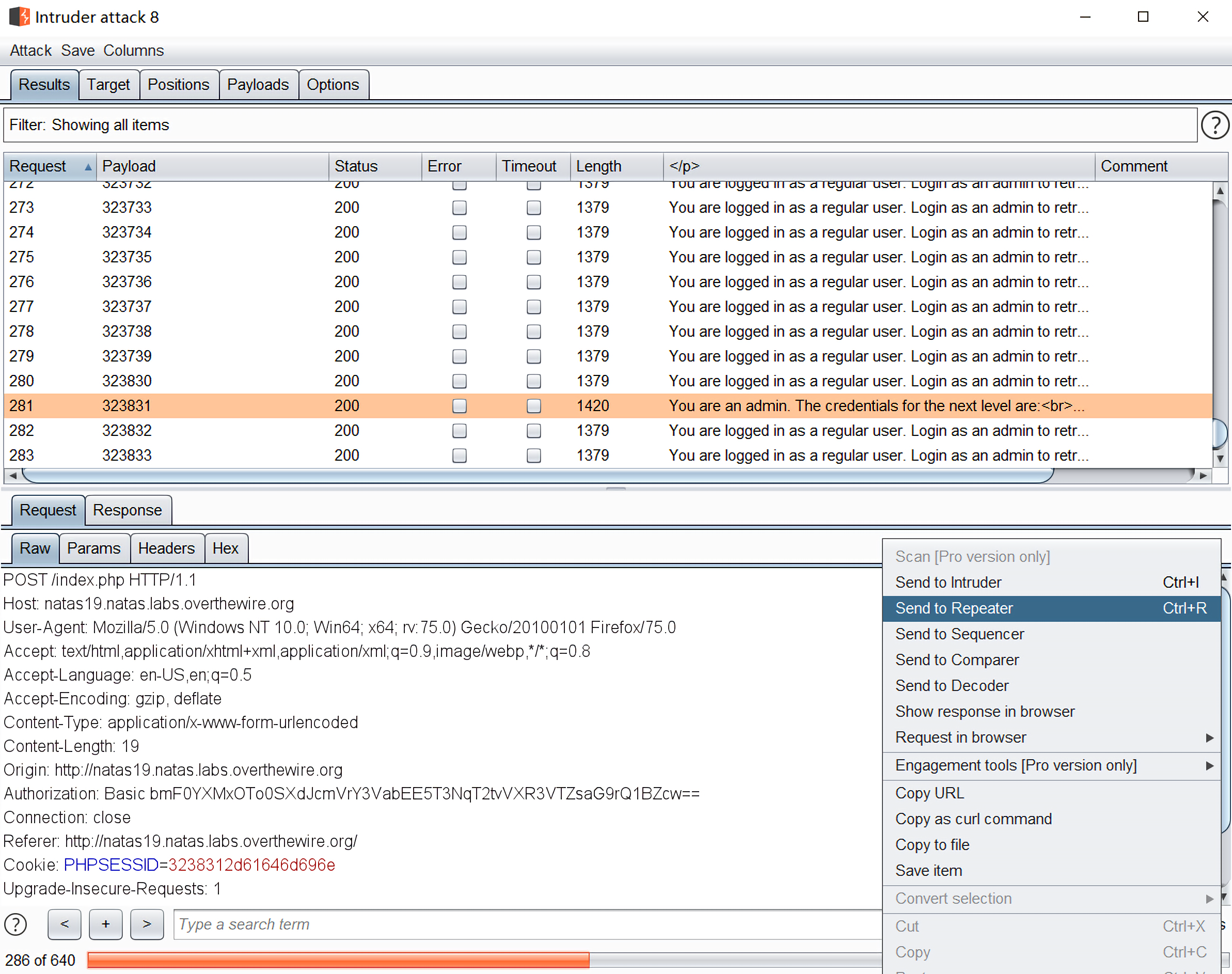Click the horizontal scroll right arrow

pyautogui.click(x=1203, y=476)
